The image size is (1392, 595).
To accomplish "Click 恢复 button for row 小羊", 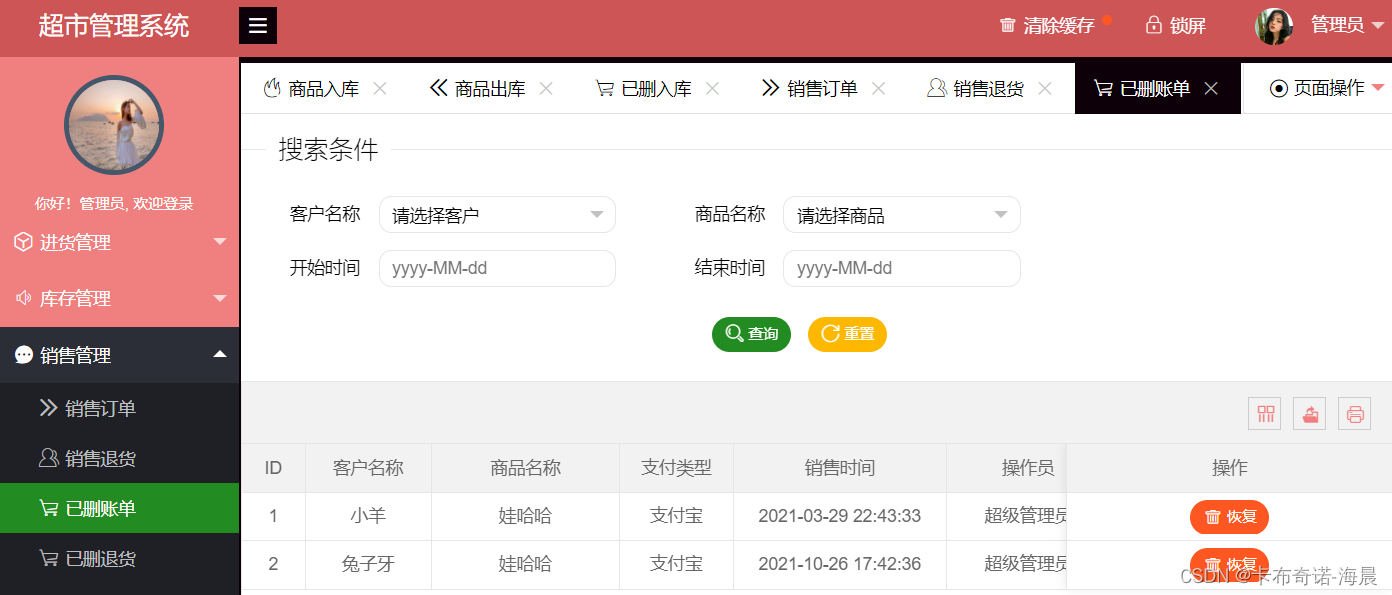I will [x=1229, y=517].
